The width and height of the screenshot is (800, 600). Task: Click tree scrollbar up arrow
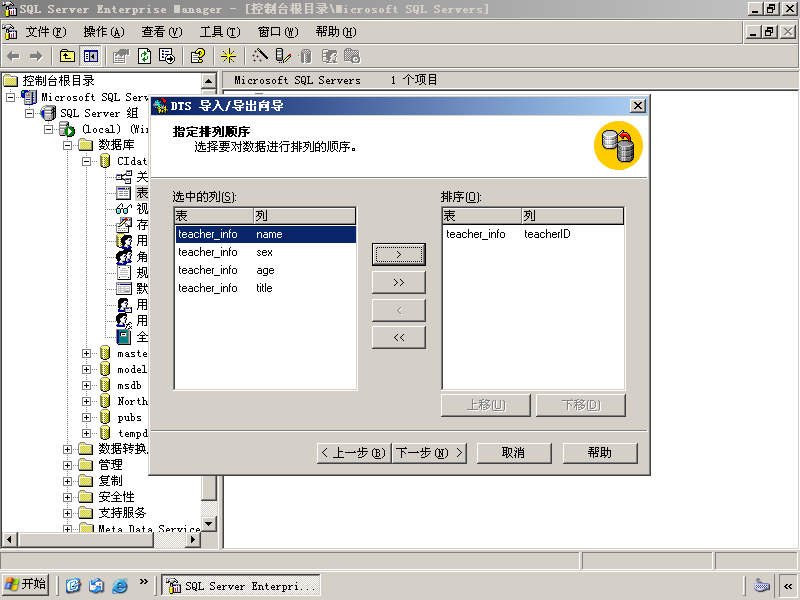[x=209, y=81]
